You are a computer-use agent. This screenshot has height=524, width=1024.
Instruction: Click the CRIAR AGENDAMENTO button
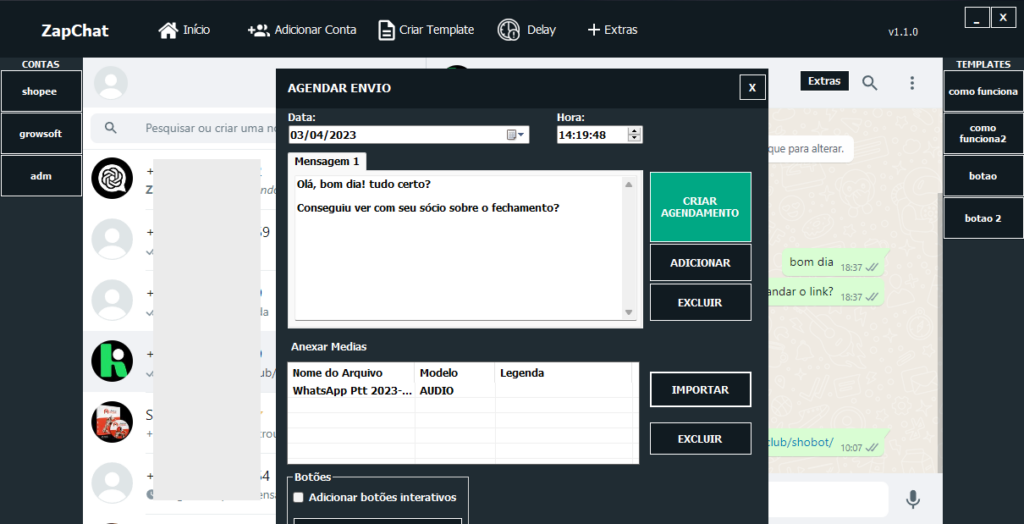[x=700, y=207]
